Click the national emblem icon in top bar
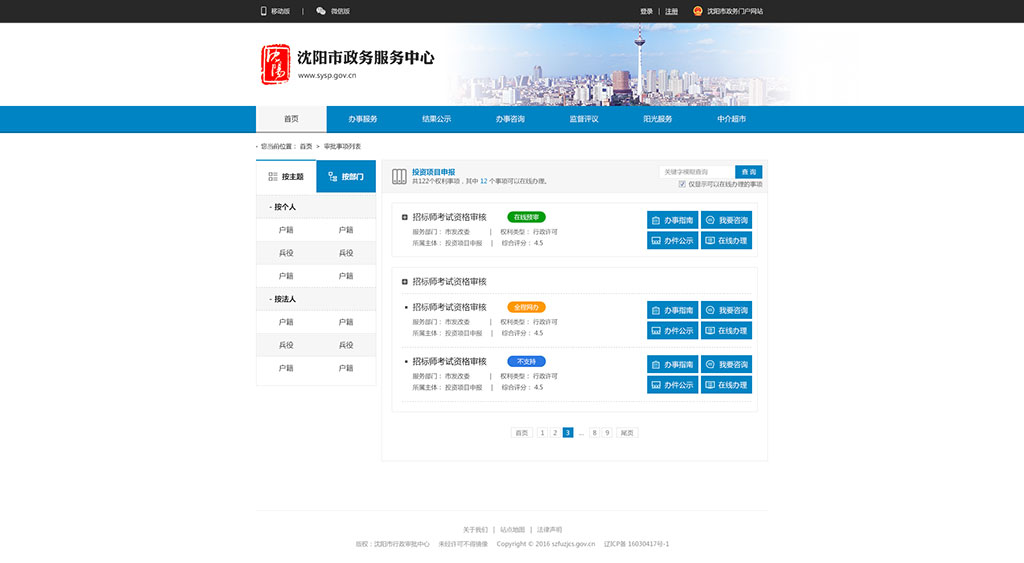 point(698,11)
